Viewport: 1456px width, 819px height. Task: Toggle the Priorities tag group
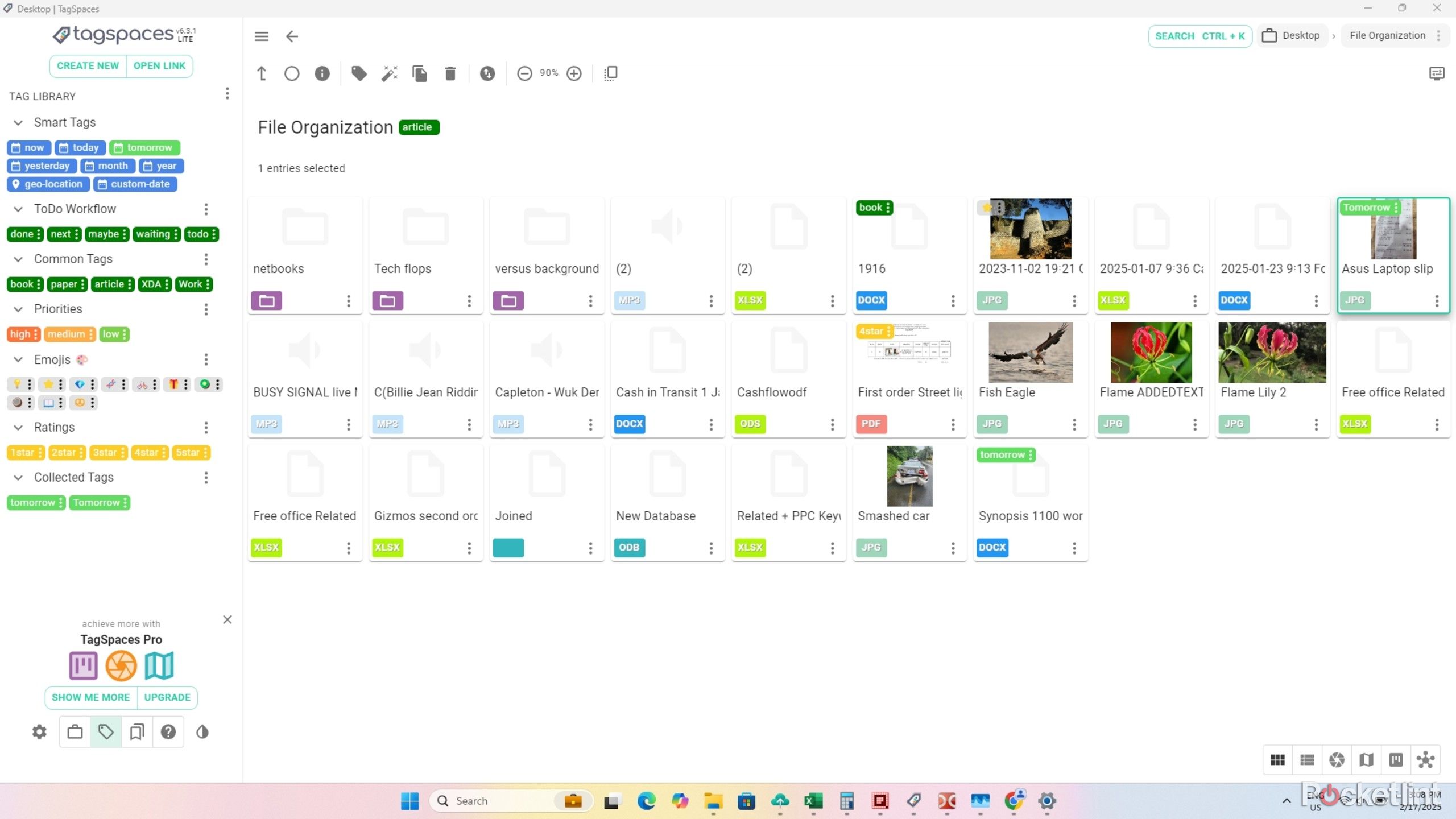click(x=18, y=309)
